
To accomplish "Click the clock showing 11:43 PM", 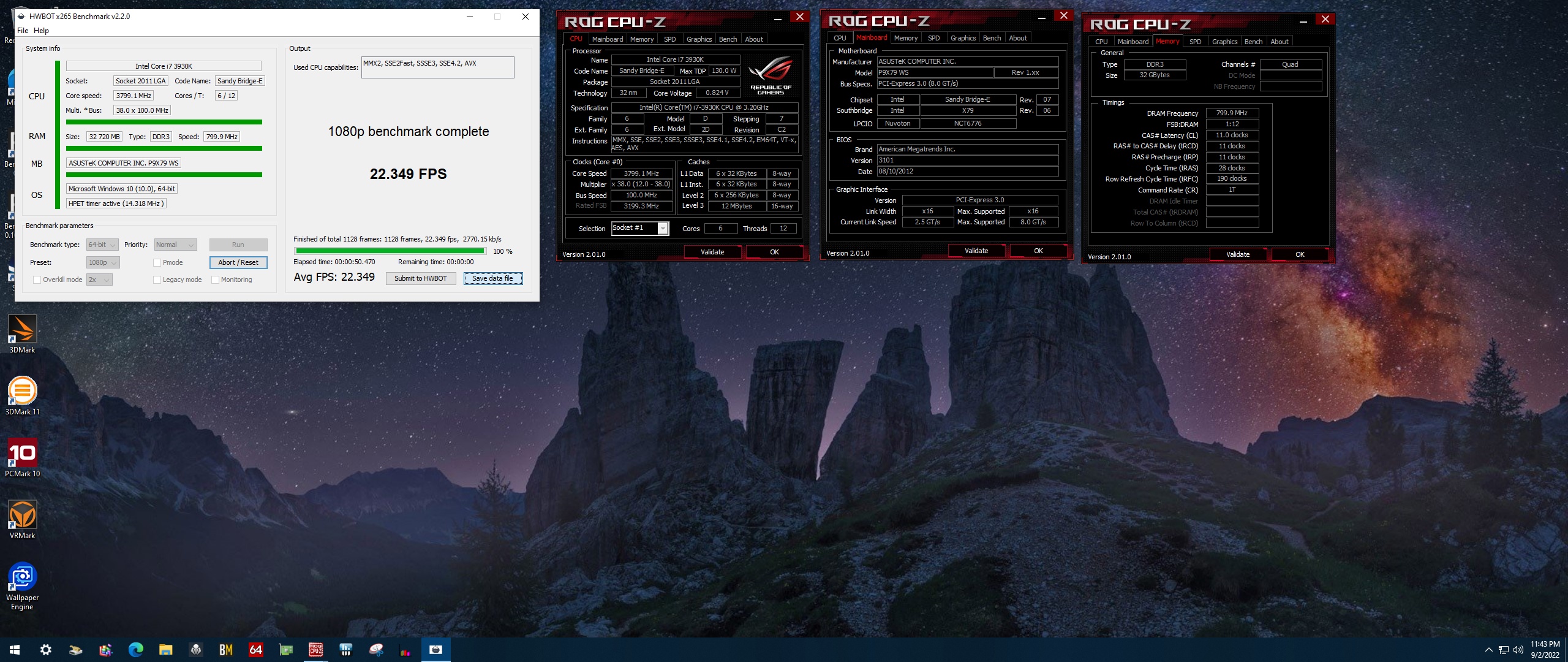I will [1545, 644].
